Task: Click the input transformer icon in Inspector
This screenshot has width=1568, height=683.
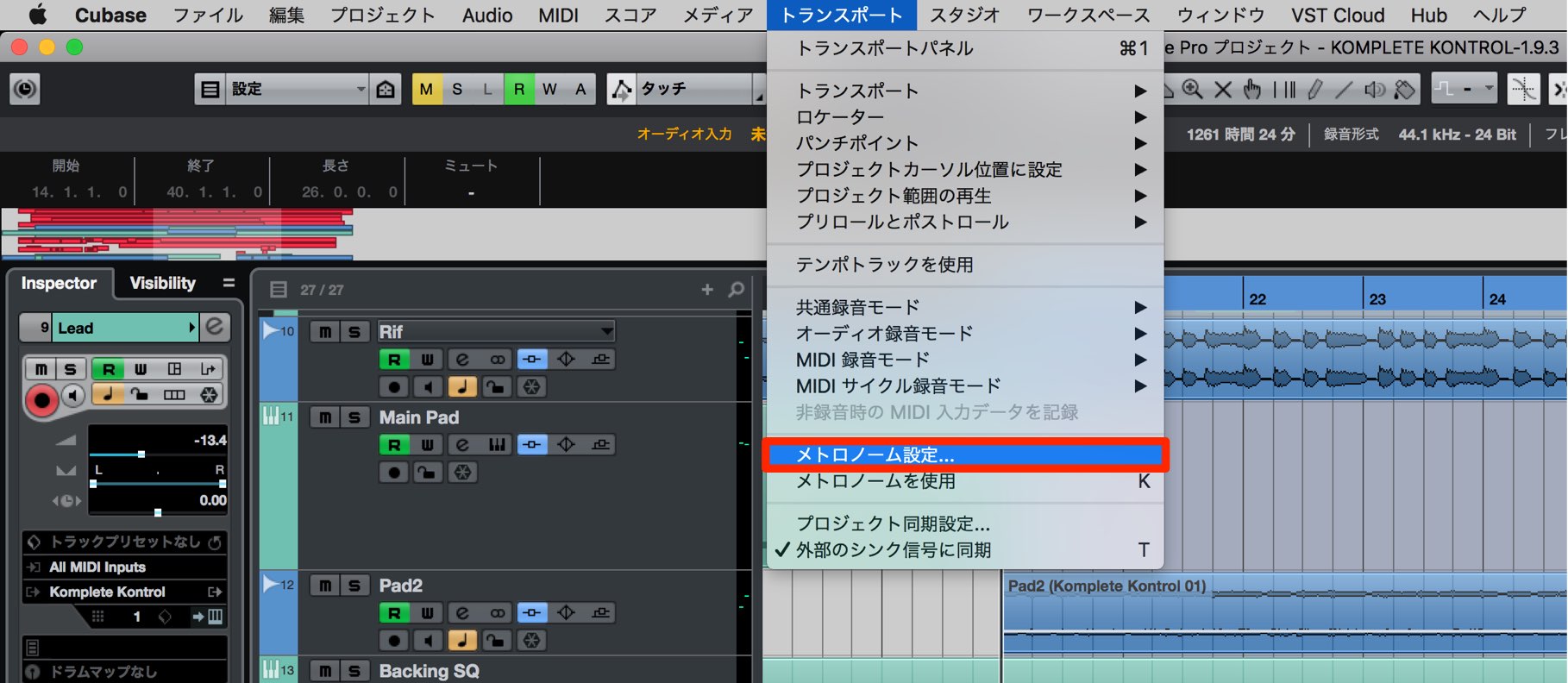Action: pos(208,369)
